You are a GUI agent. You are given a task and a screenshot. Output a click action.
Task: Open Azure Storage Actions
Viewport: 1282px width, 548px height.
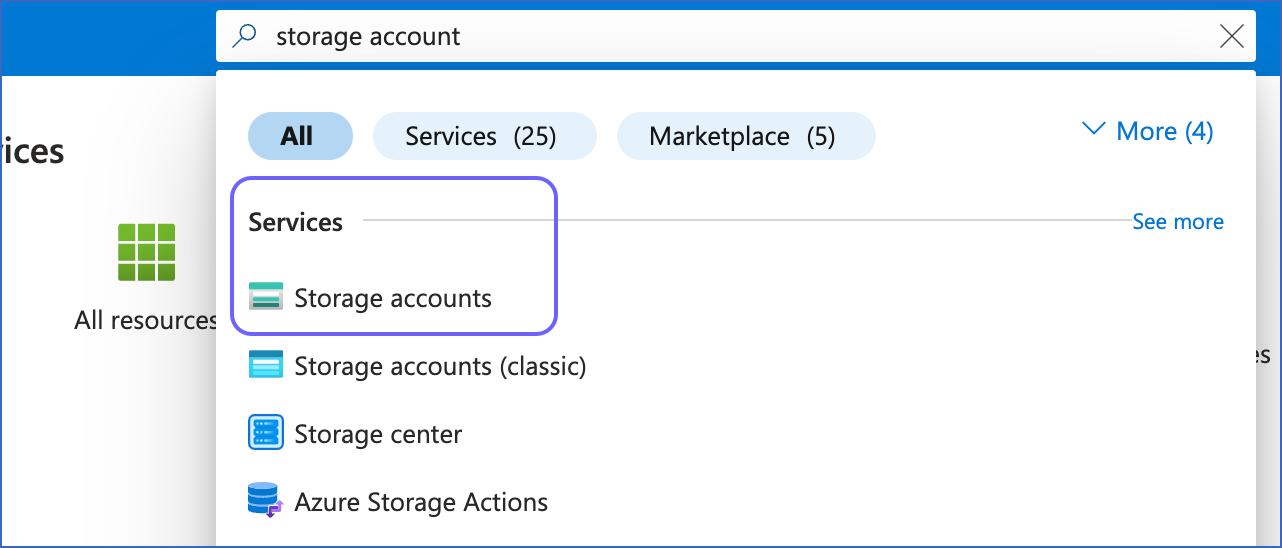click(421, 502)
